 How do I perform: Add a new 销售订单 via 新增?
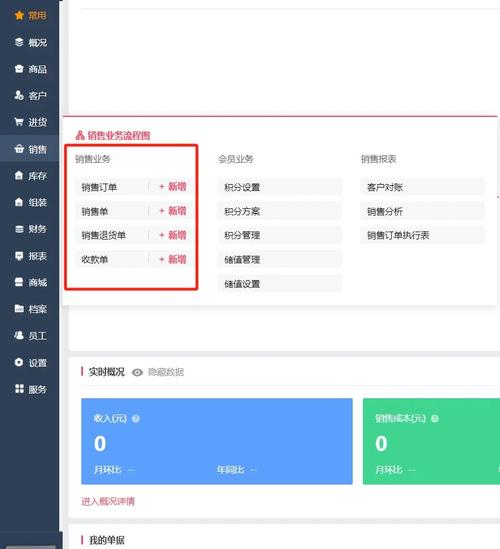(173, 187)
